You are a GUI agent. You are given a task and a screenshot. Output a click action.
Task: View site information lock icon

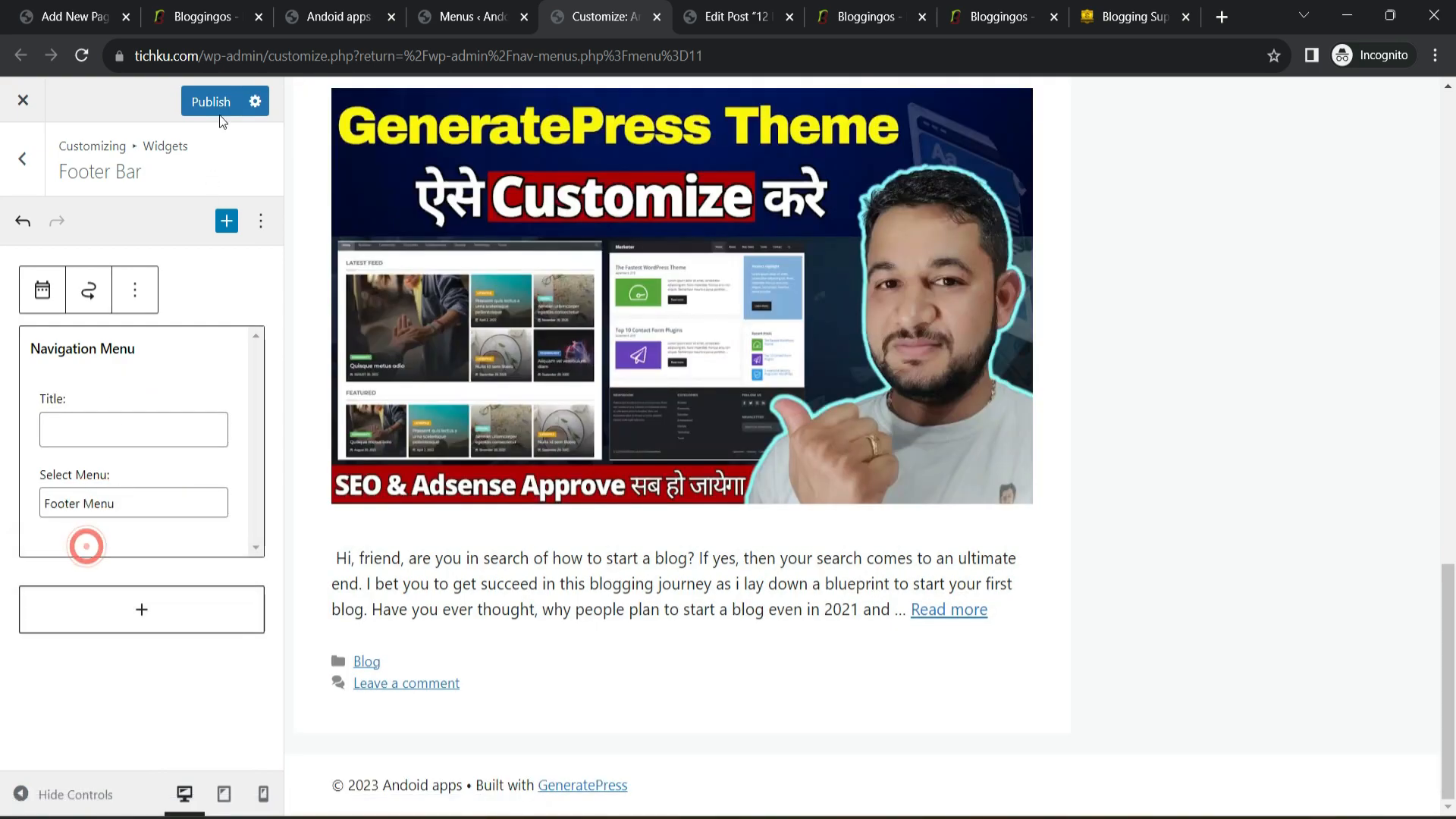pyautogui.click(x=119, y=56)
